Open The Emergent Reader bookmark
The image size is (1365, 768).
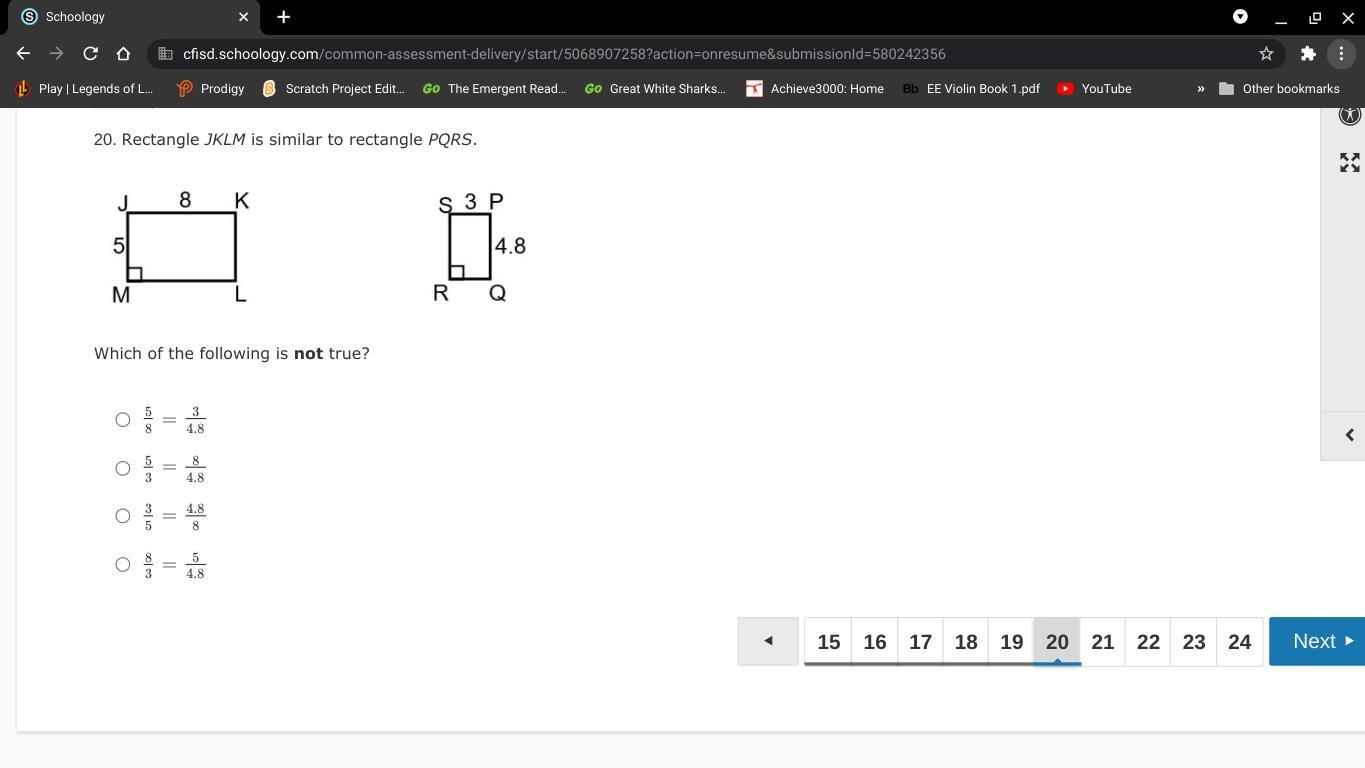(x=494, y=89)
